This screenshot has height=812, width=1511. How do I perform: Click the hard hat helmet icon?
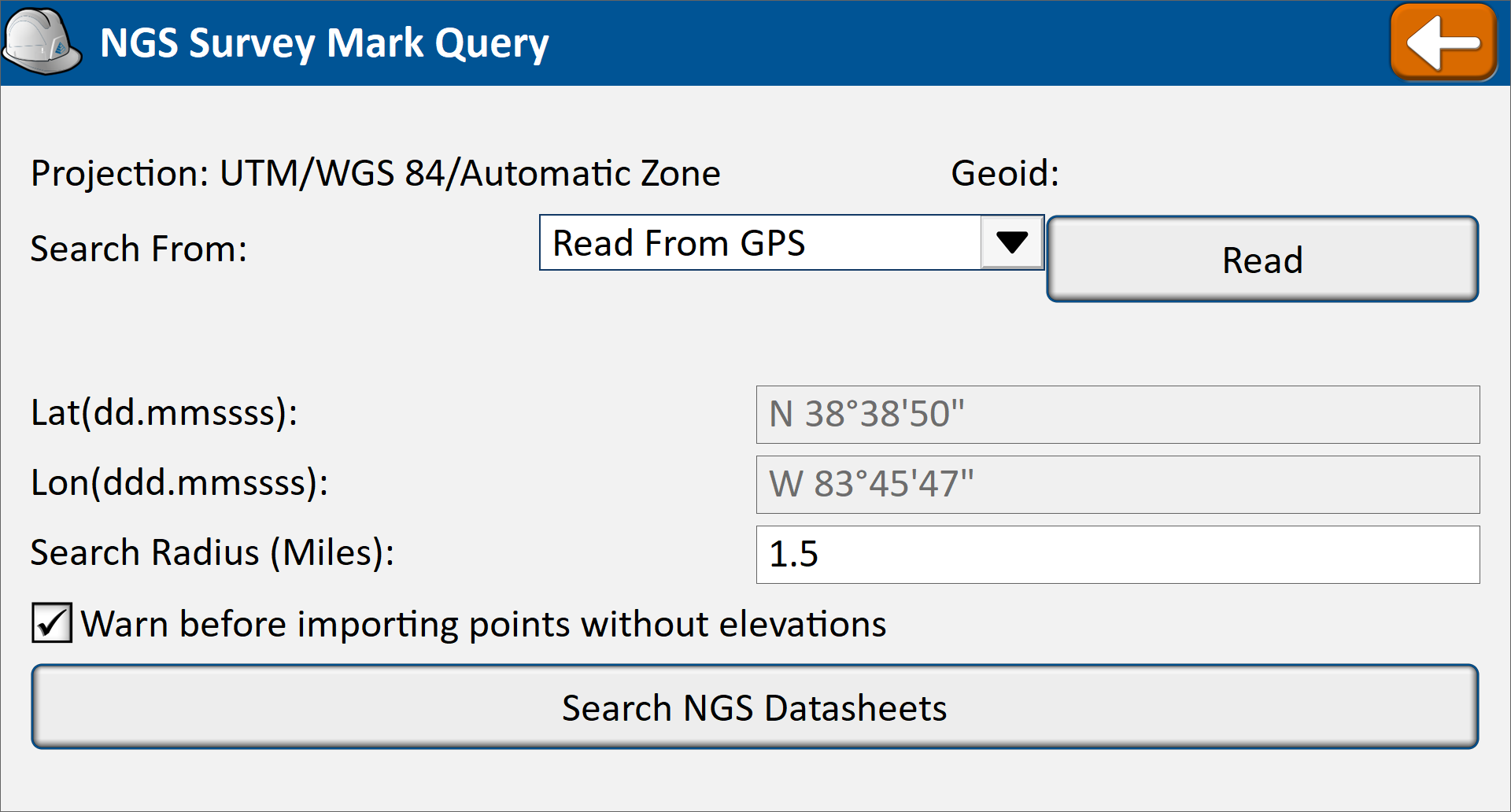pos(42,42)
